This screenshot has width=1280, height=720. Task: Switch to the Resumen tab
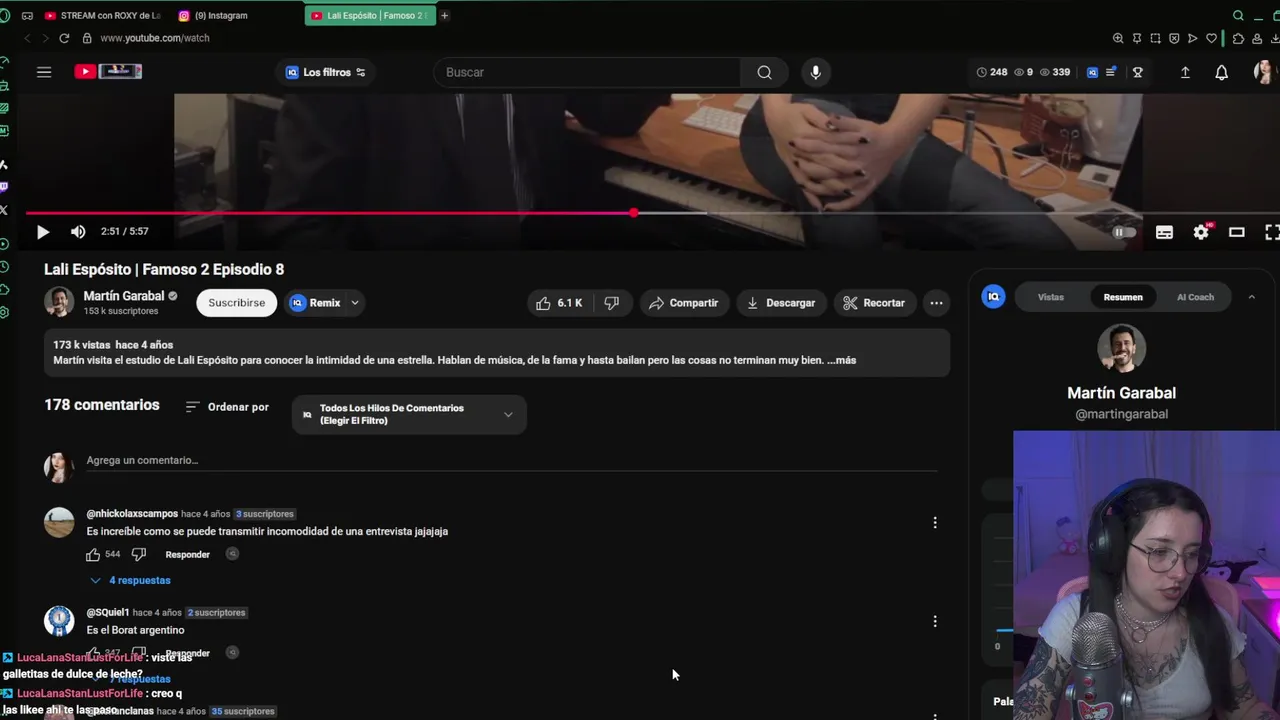pyautogui.click(x=1123, y=297)
